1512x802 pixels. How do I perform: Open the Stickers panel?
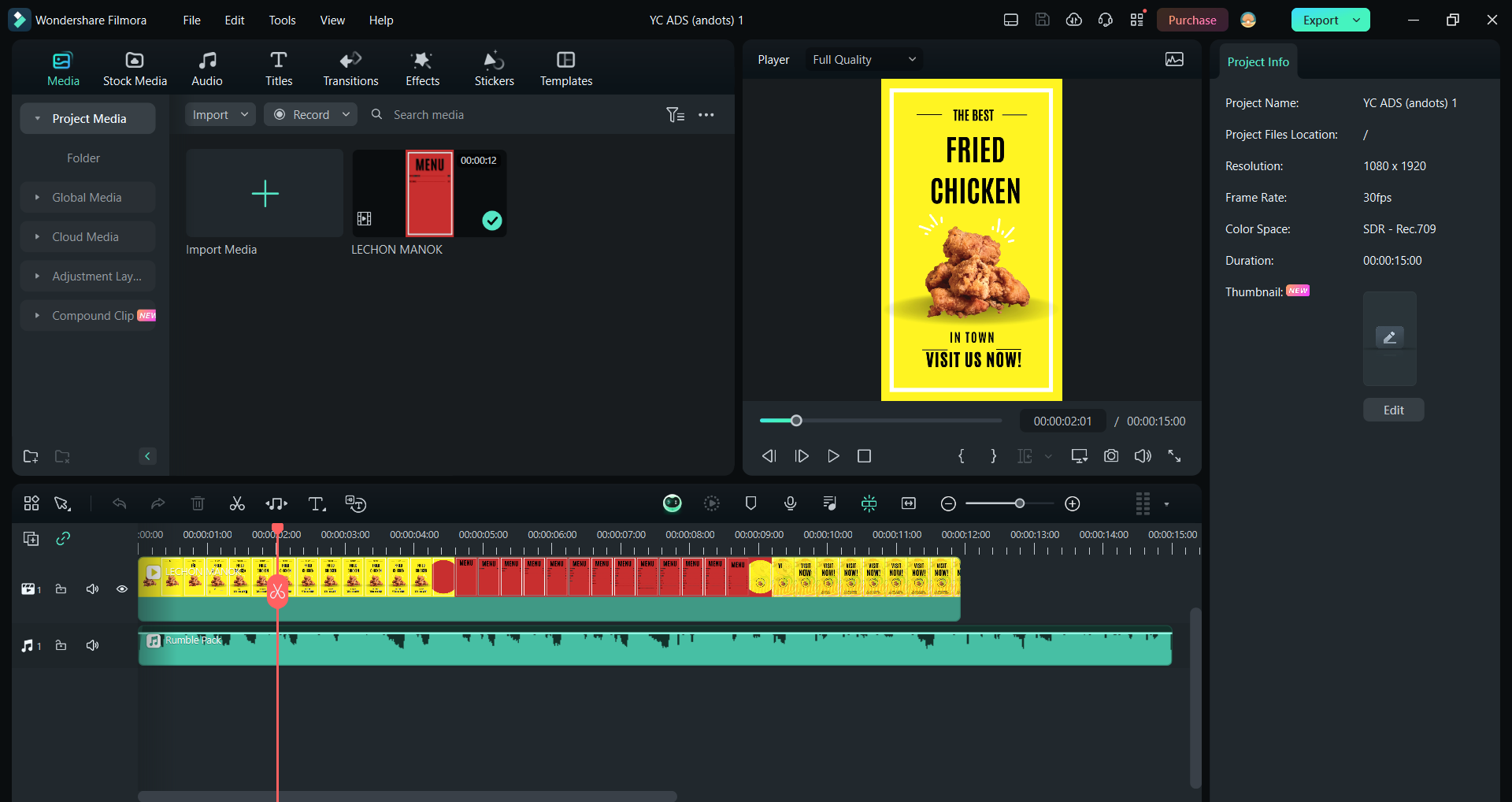click(x=494, y=69)
